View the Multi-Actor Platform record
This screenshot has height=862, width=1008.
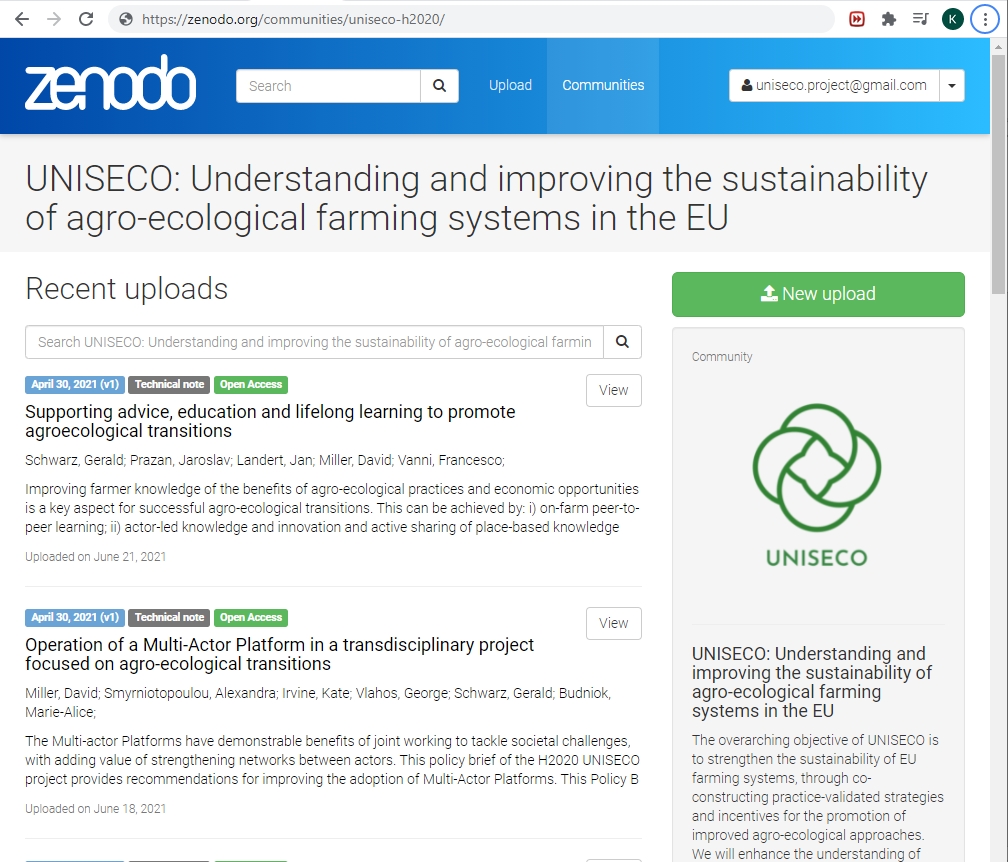tap(613, 624)
